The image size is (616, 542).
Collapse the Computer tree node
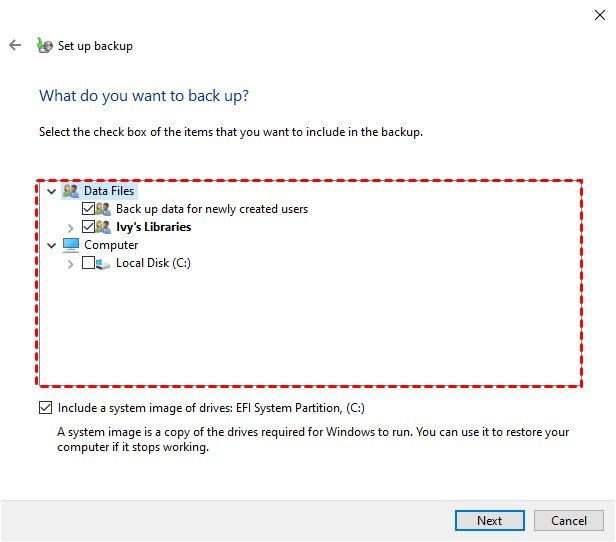click(51, 245)
